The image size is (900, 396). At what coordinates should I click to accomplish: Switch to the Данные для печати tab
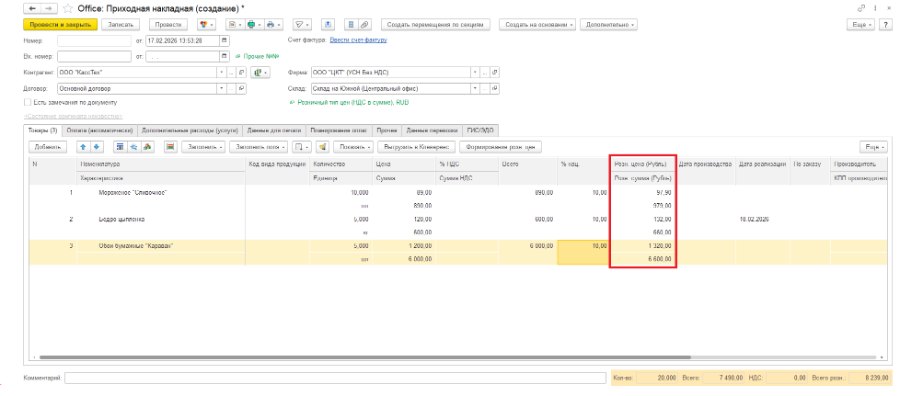coord(274,130)
